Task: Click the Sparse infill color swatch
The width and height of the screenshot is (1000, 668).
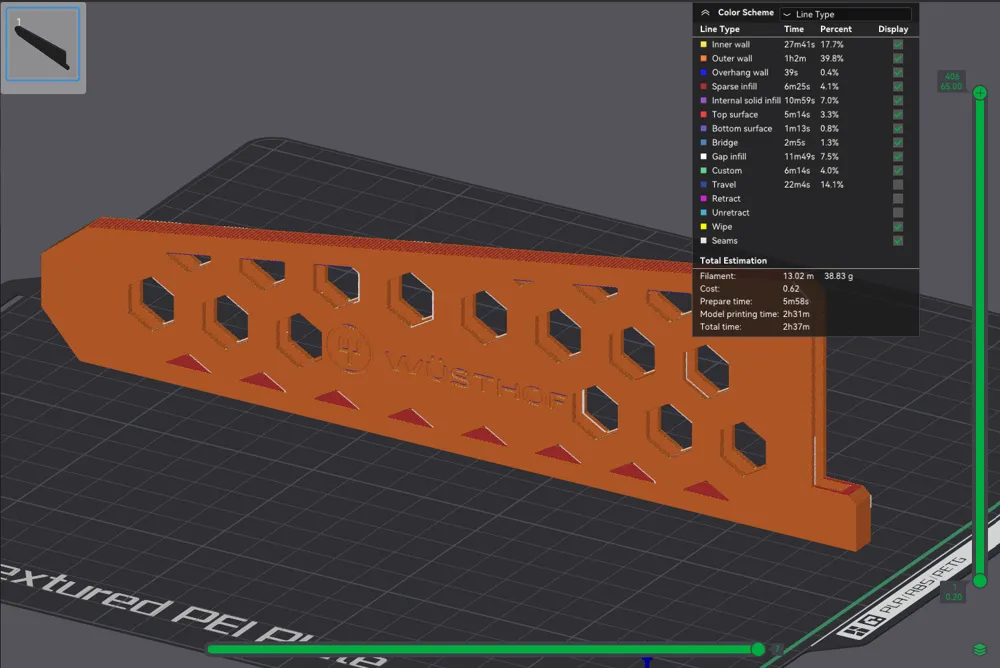Action: (704, 87)
